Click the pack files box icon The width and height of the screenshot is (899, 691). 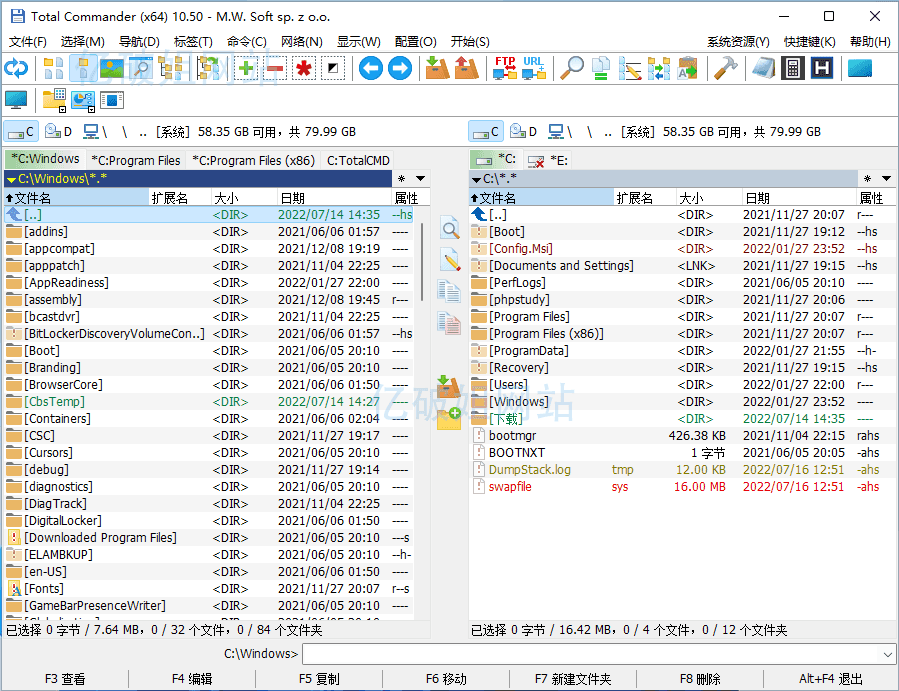[438, 69]
